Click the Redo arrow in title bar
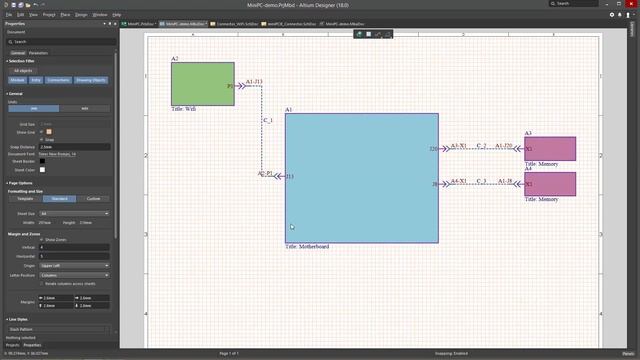The height and width of the screenshot is (360, 640). tap(43, 5)
